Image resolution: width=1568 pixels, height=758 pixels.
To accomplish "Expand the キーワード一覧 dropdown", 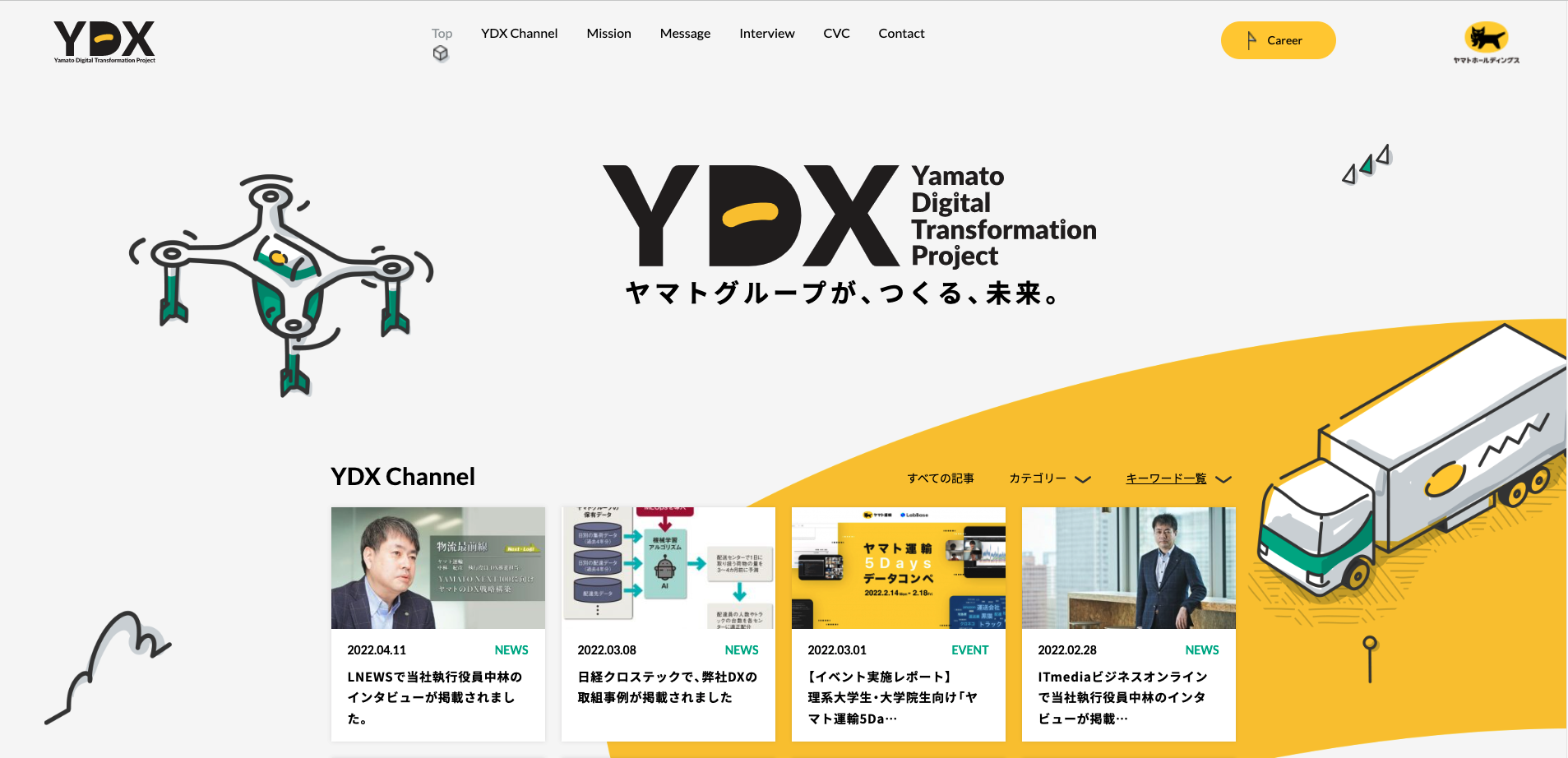I will coord(1166,478).
